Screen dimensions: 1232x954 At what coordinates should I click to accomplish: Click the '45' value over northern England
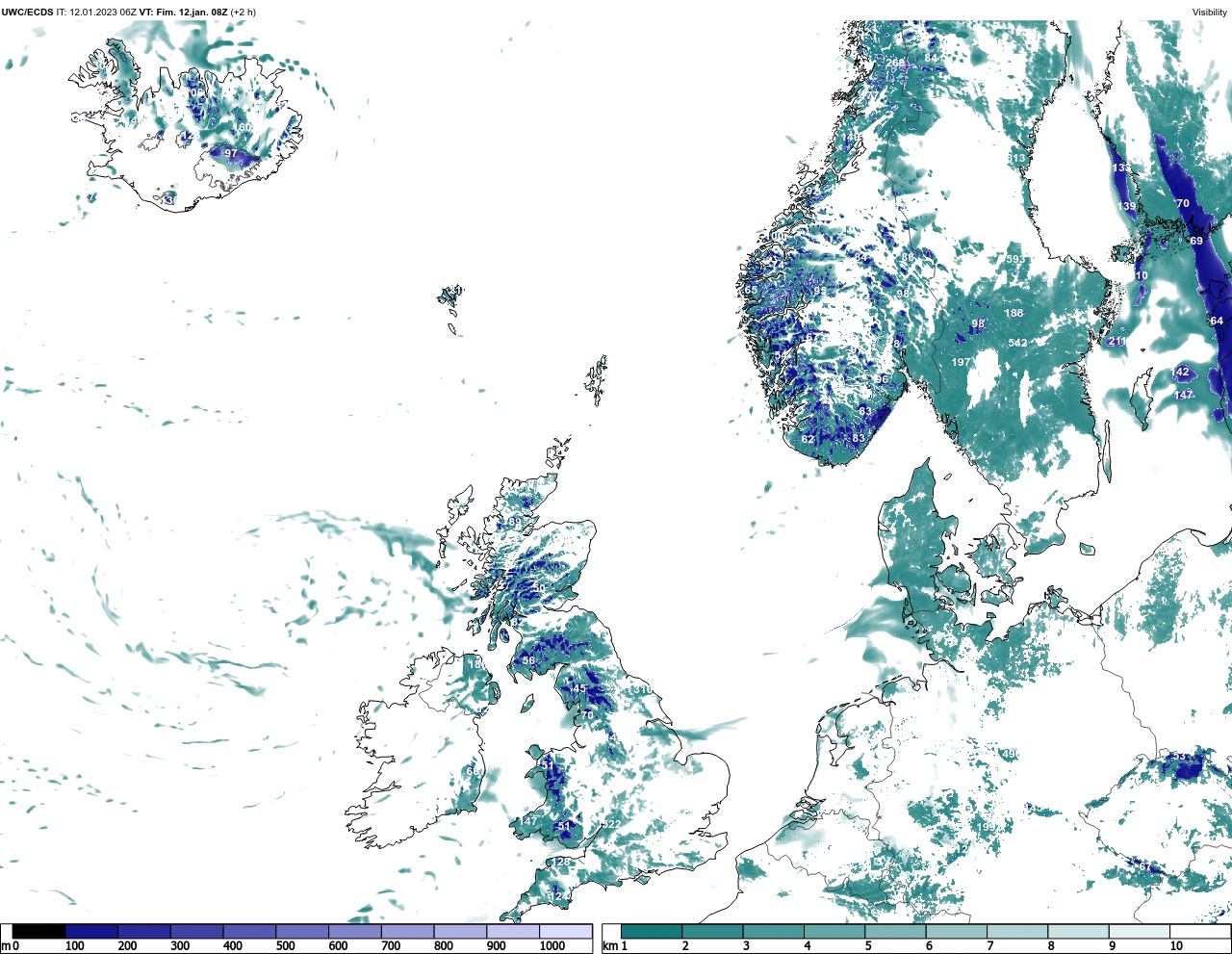tap(579, 689)
